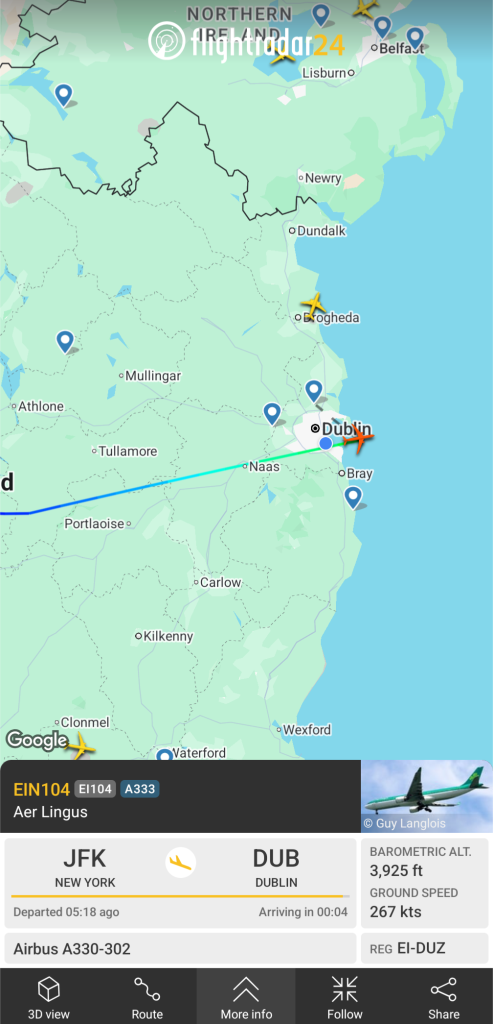
Task: Open the airport pin near Belfast
Action: (x=415, y=37)
